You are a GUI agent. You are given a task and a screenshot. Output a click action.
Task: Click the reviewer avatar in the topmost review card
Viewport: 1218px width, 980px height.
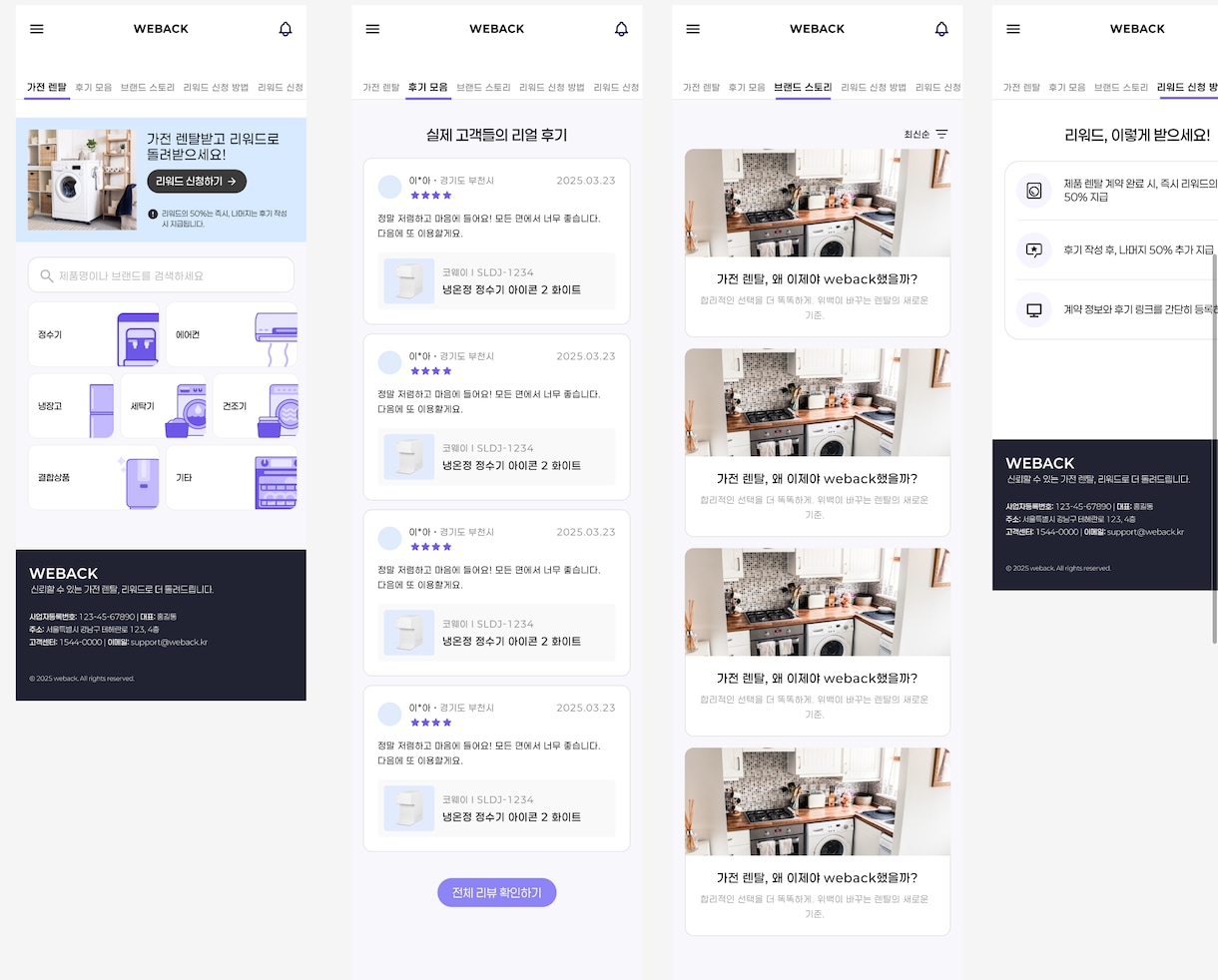pyautogui.click(x=389, y=187)
